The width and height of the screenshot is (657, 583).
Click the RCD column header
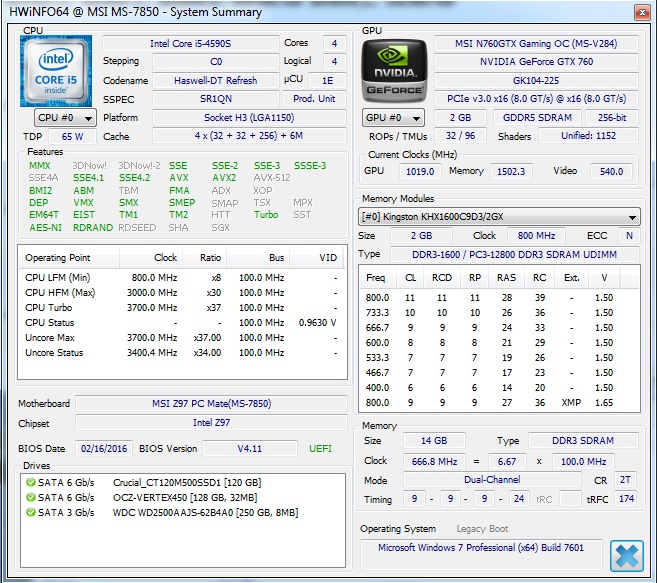pyautogui.click(x=442, y=278)
